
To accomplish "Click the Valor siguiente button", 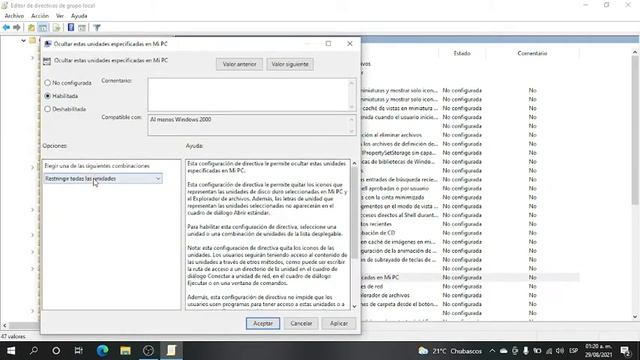I will point(290,64).
